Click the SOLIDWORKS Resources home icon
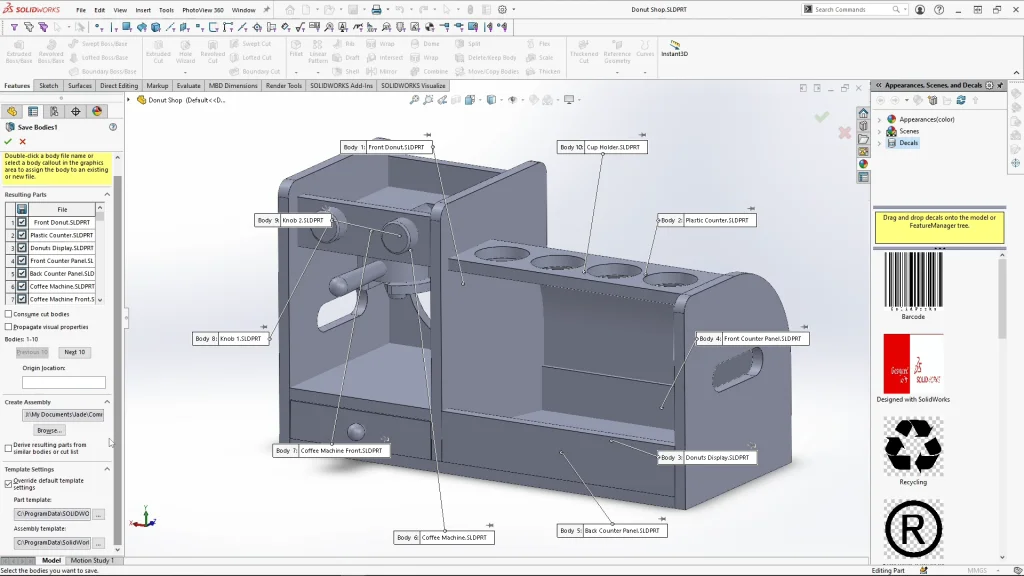 tap(863, 113)
